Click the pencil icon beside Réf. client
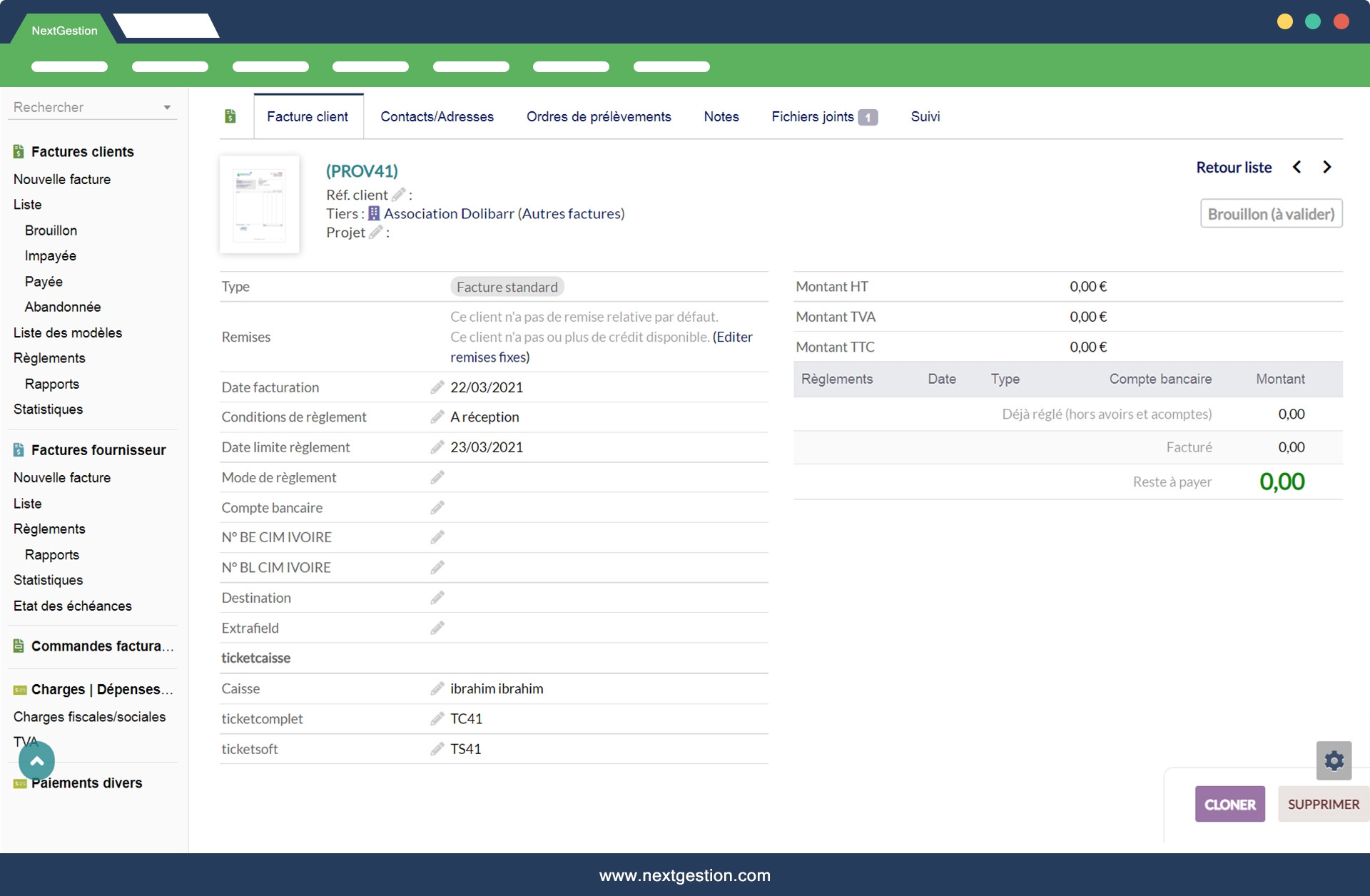The height and width of the screenshot is (896, 1370). point(399,195)
